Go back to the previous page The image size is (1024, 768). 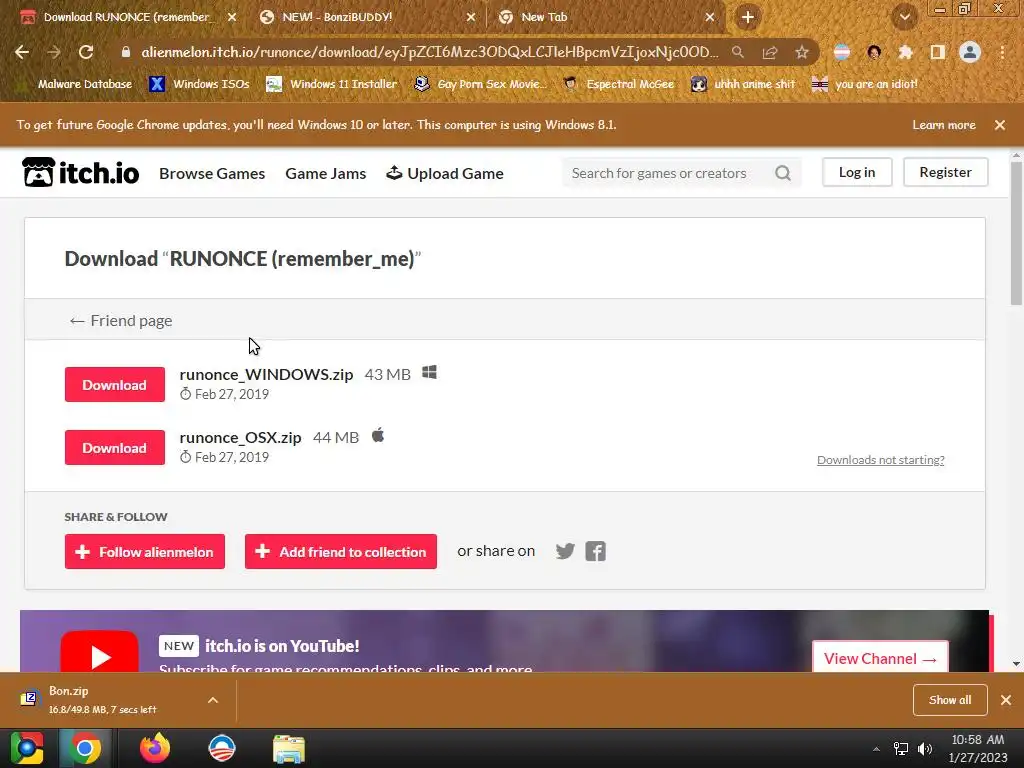point(22,52)
